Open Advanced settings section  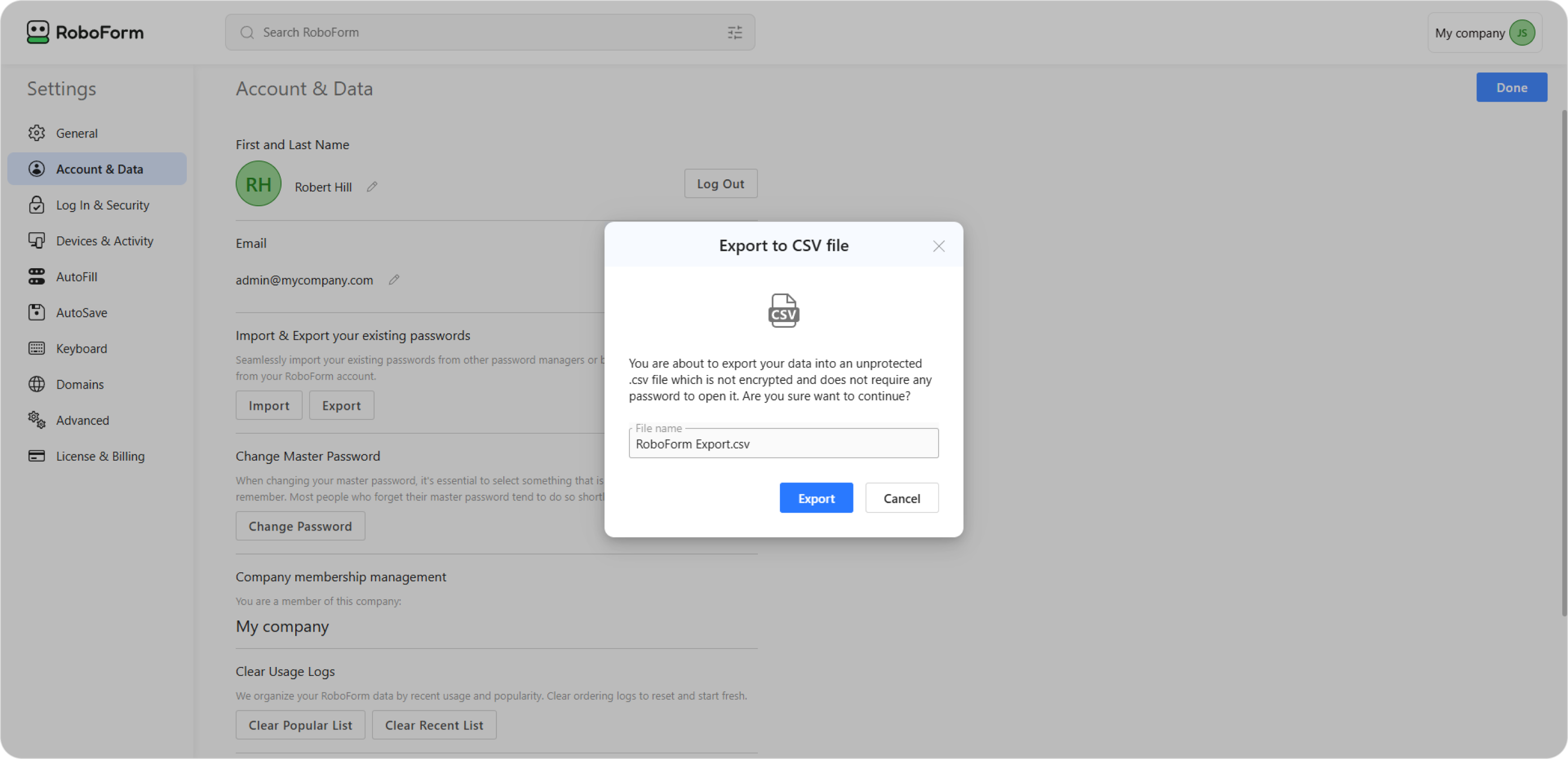tap(97, 419)
